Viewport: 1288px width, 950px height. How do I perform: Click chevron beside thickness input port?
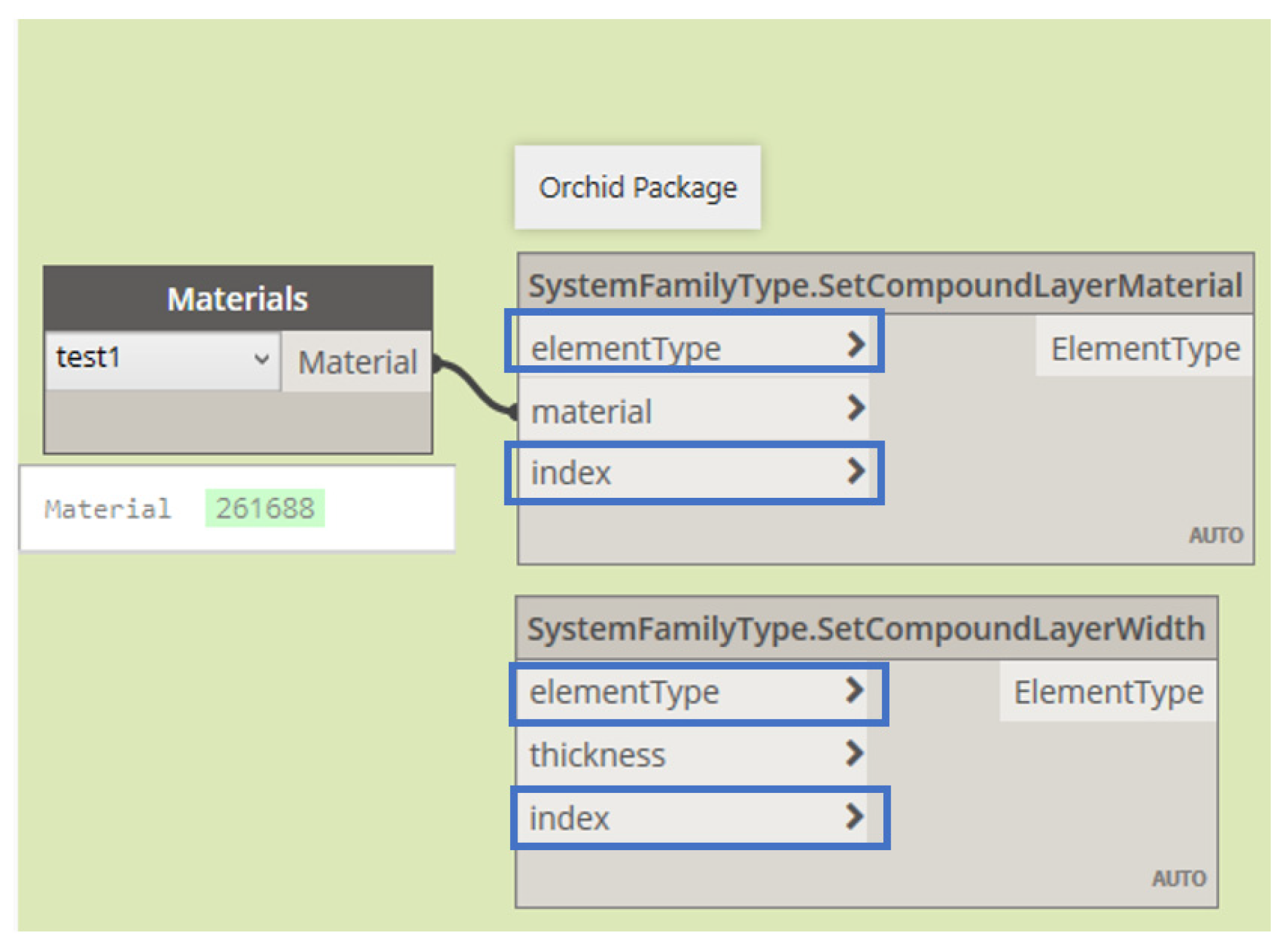click(854, 753)
